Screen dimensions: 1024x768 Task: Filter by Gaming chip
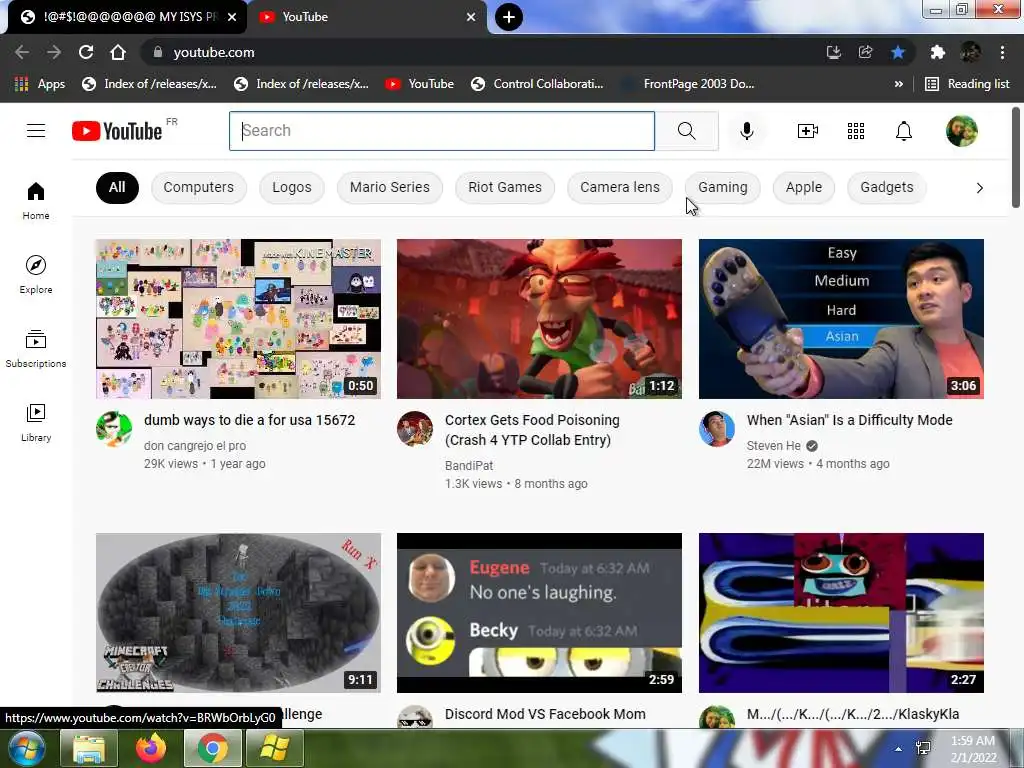(x=723, y=187)
